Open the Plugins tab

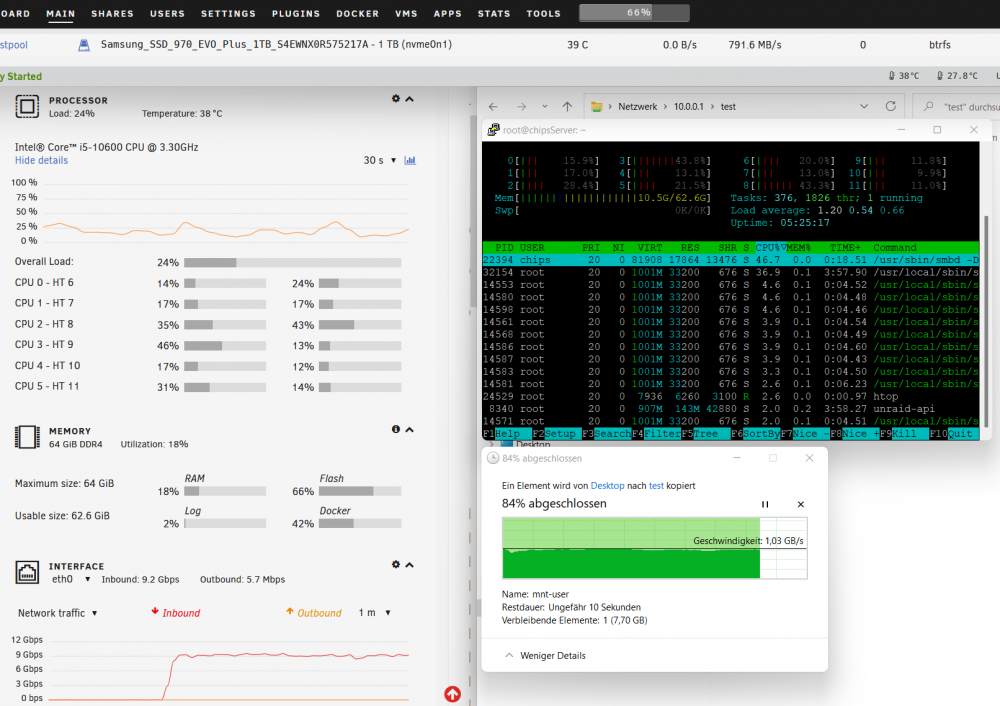coord(296,13)
